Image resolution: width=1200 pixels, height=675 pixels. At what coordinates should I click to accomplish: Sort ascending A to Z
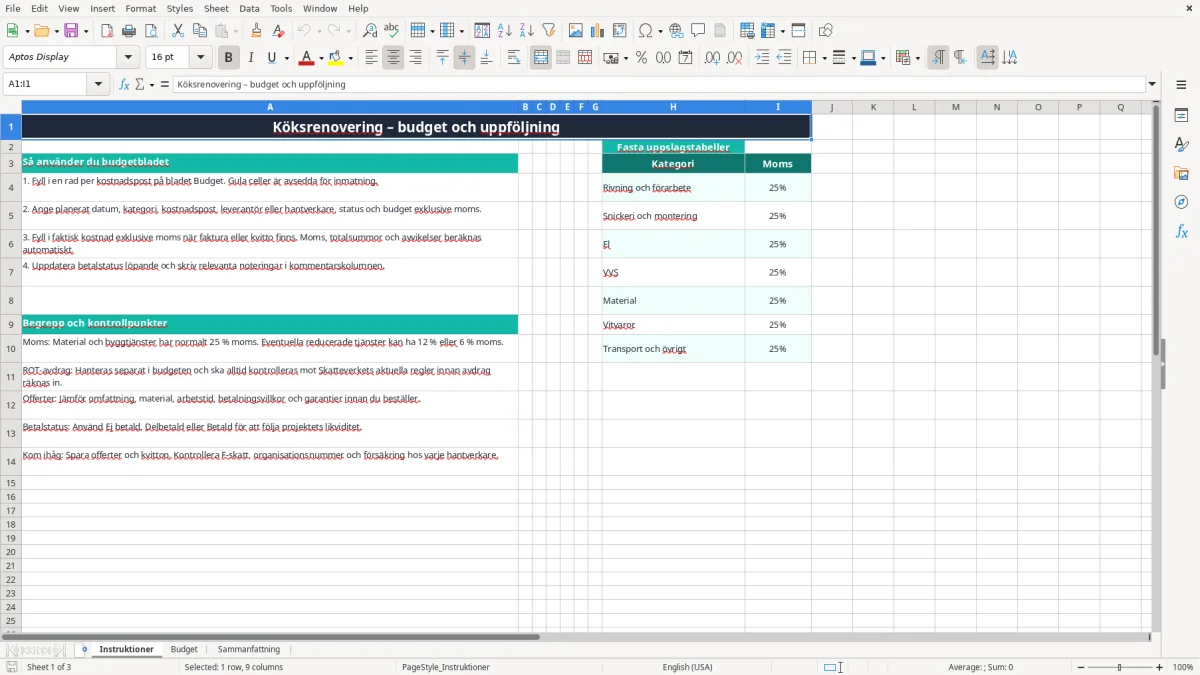click(505, 31)
